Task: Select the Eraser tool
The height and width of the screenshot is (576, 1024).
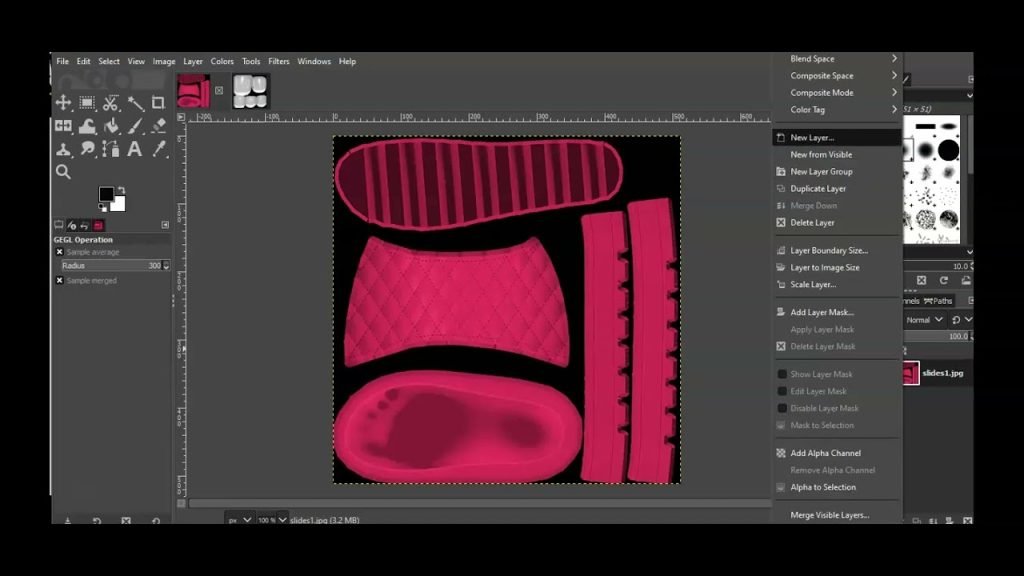Action: (158, 126)
